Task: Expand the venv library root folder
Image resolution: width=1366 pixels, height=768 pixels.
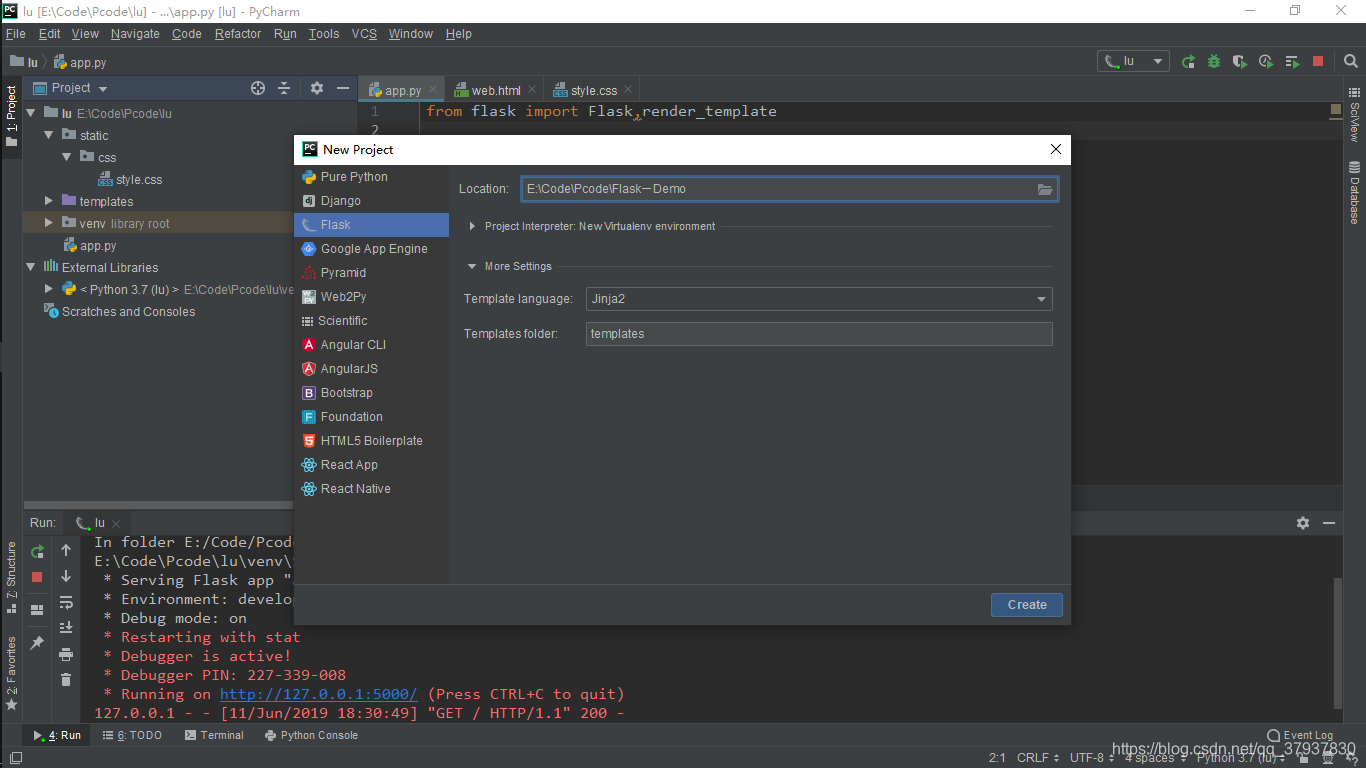Action: 48,223
